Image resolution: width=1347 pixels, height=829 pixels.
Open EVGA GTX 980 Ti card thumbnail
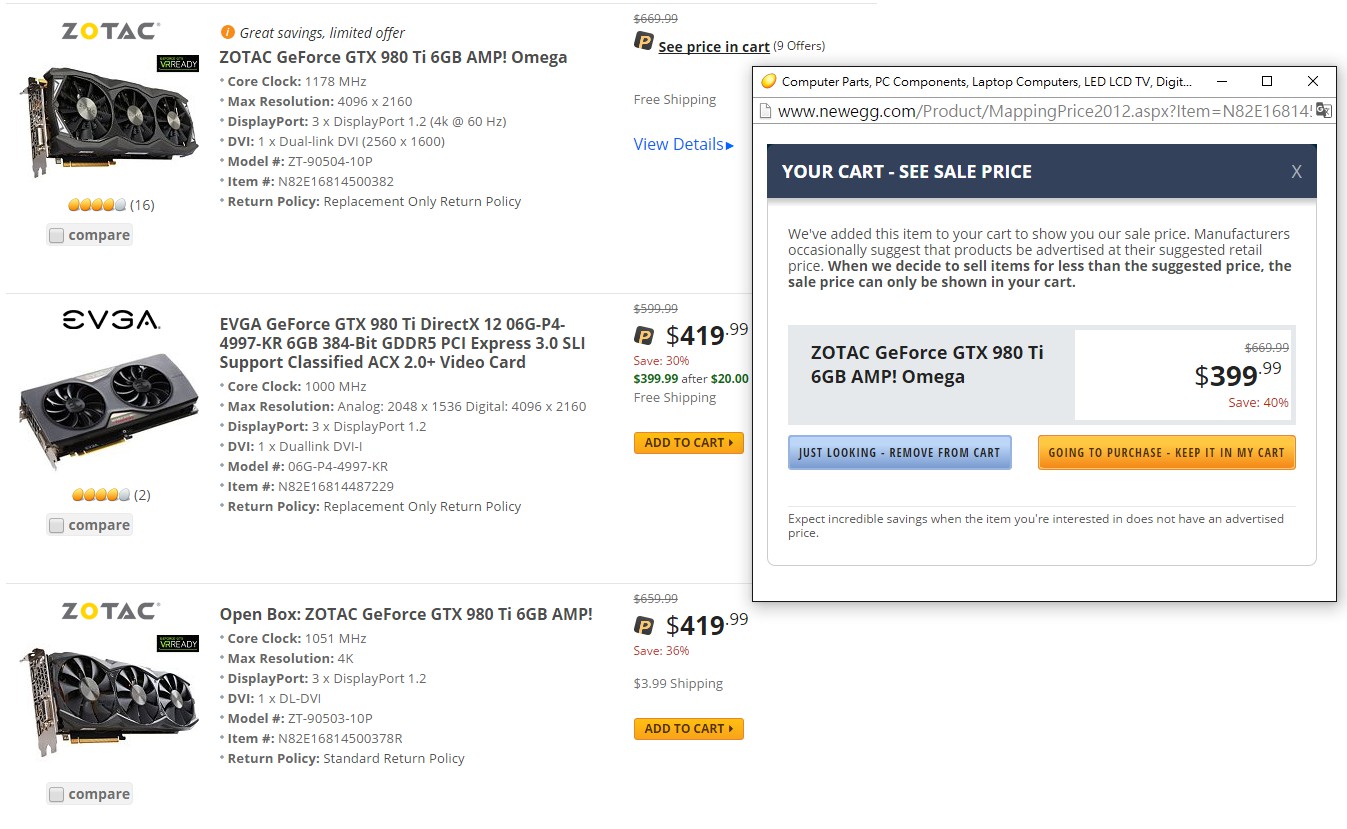tap(110, 408)
